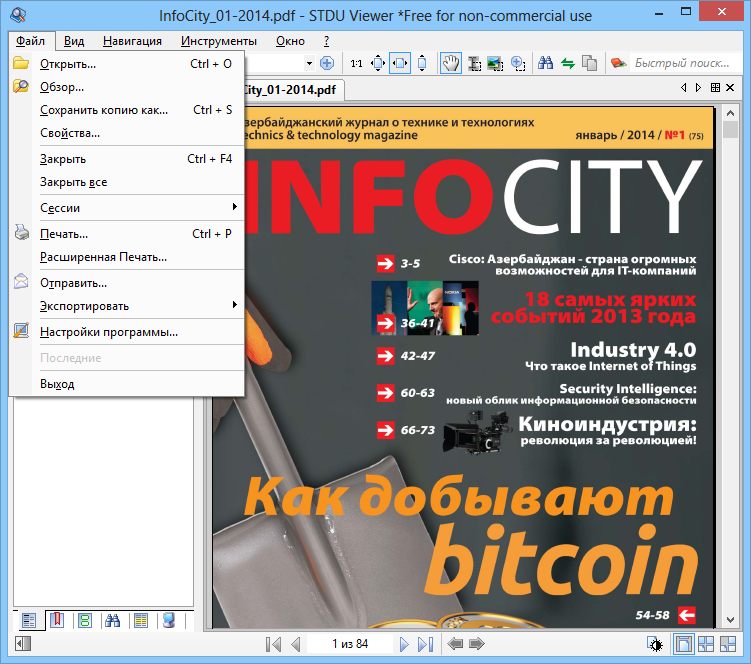The width and height of the screenshot is (751, 664).
Task: Open bookmarks sidebar tab icon
Action: point(57,620)
